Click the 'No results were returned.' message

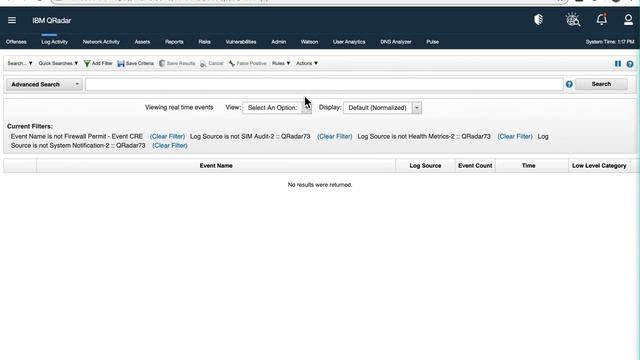click(x=320, y=185)
